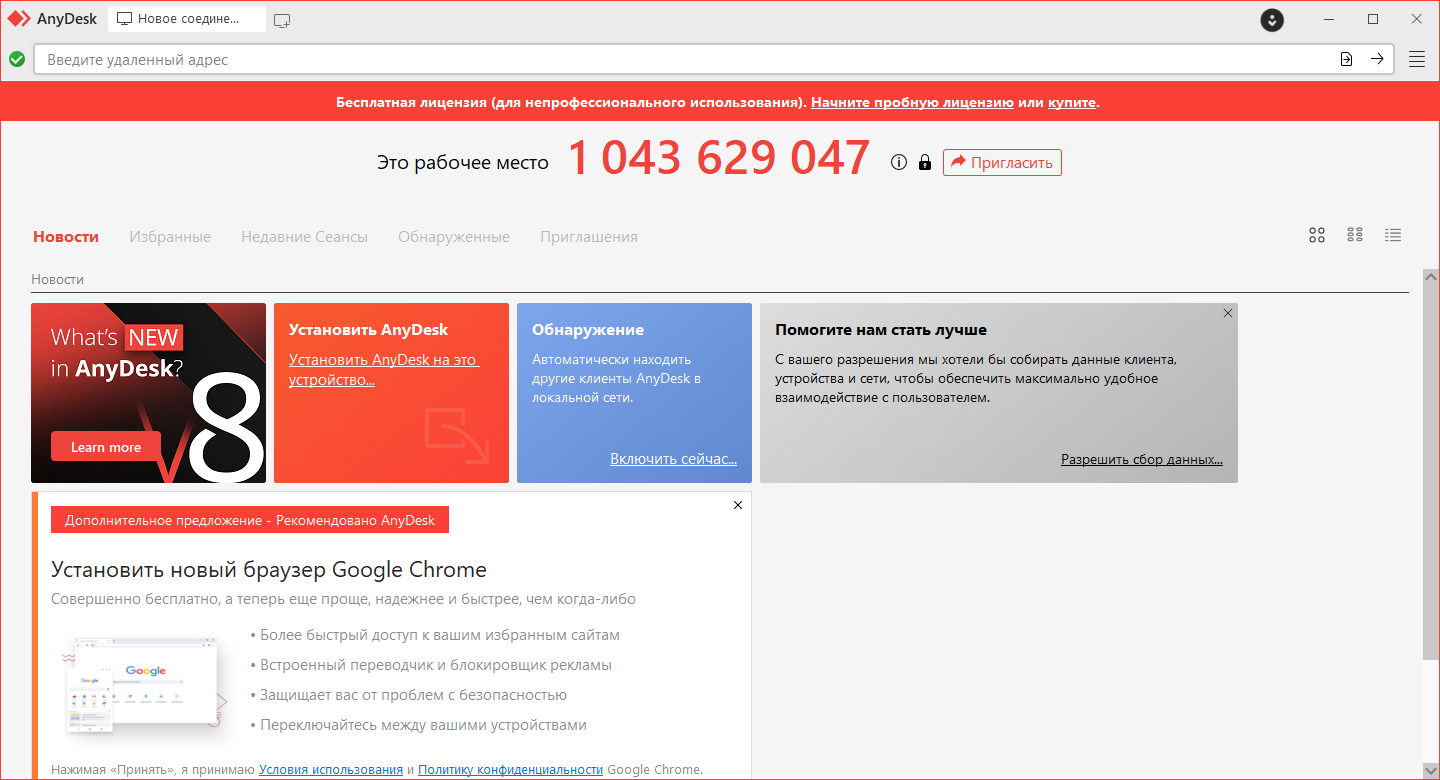Click the scrollbar down arrow

(x=1431, y=771)
